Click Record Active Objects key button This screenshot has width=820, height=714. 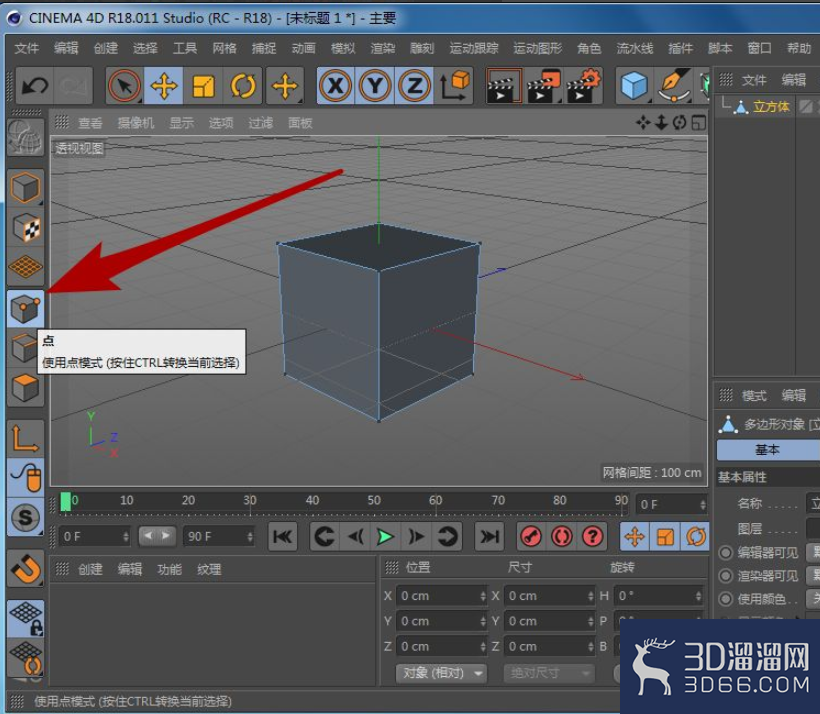(531, 536)
